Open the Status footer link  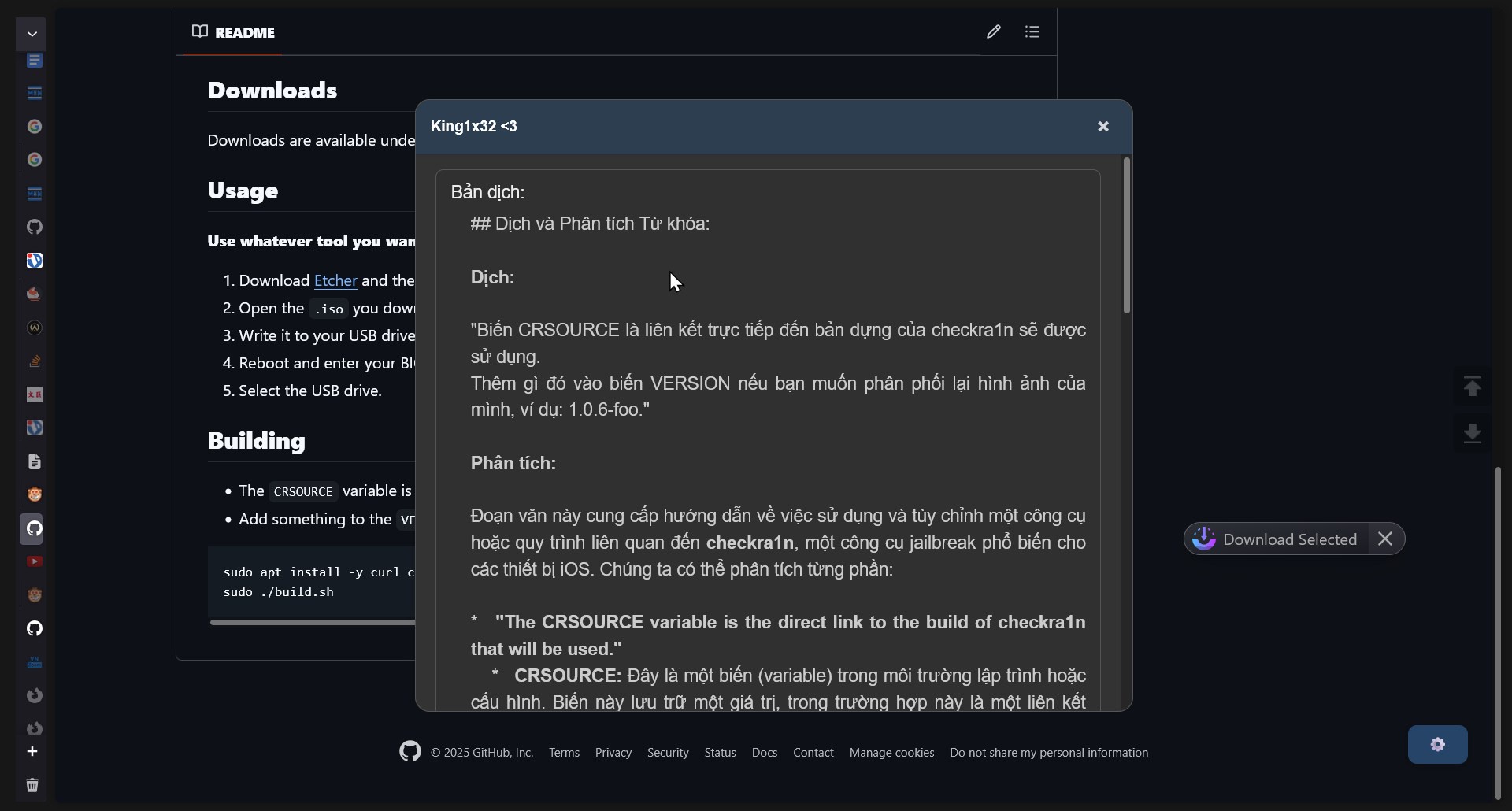pos(720,753)
